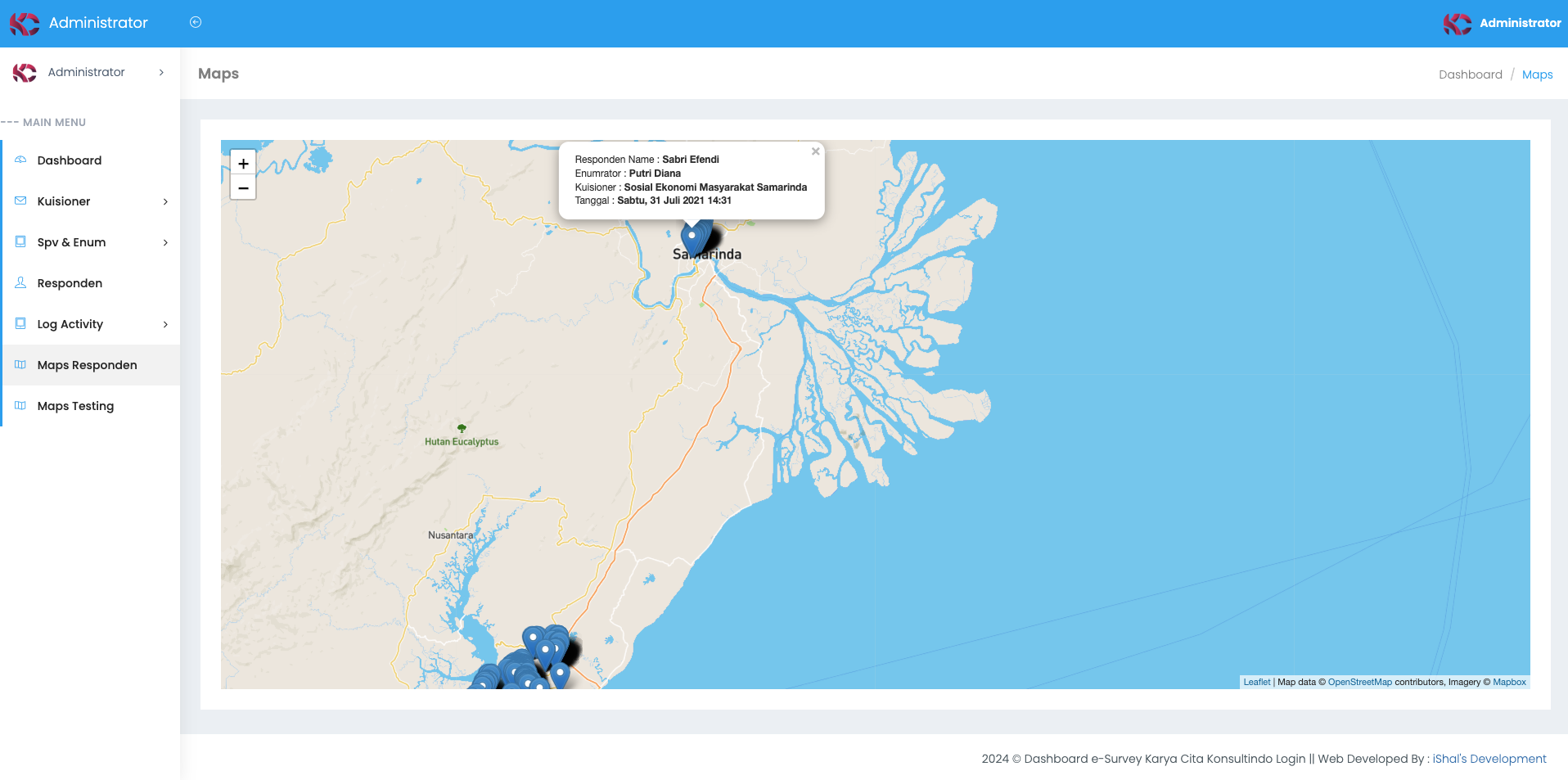Go to Dashboard via breadcrumb link
The image size is (1568, 780).
1470,74
